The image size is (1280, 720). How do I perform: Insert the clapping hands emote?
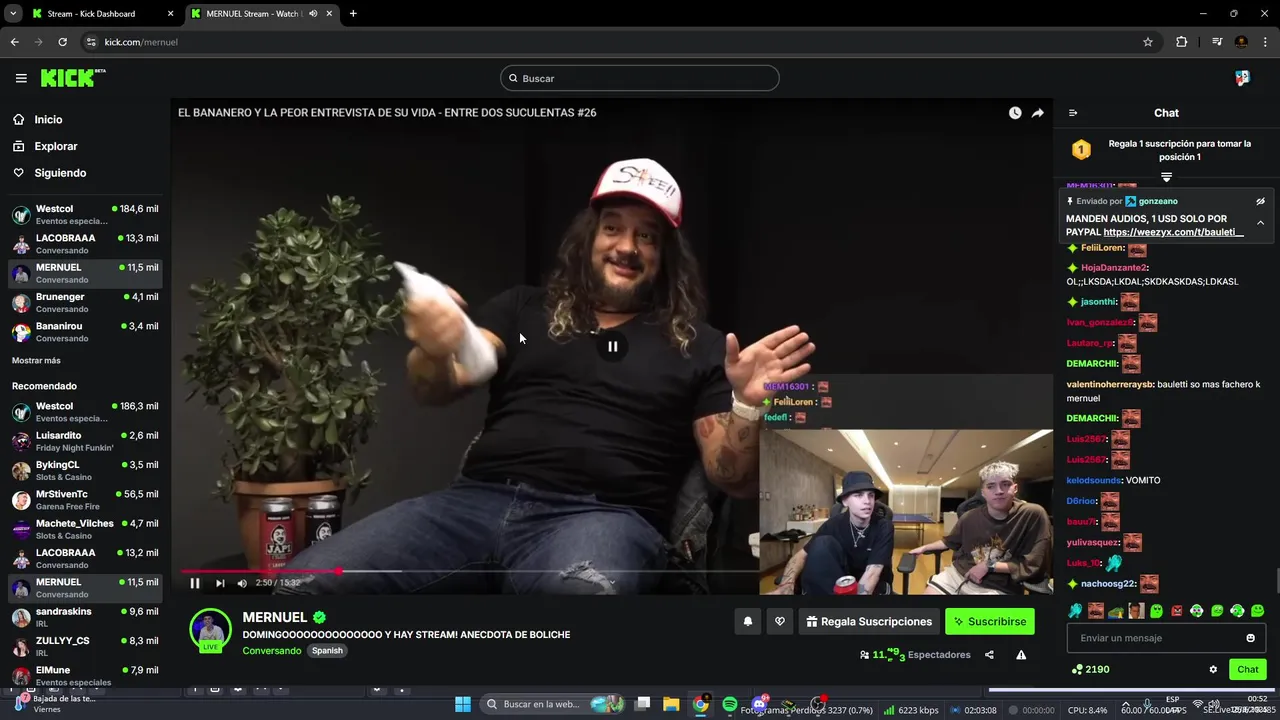(x=1075, y=611)
